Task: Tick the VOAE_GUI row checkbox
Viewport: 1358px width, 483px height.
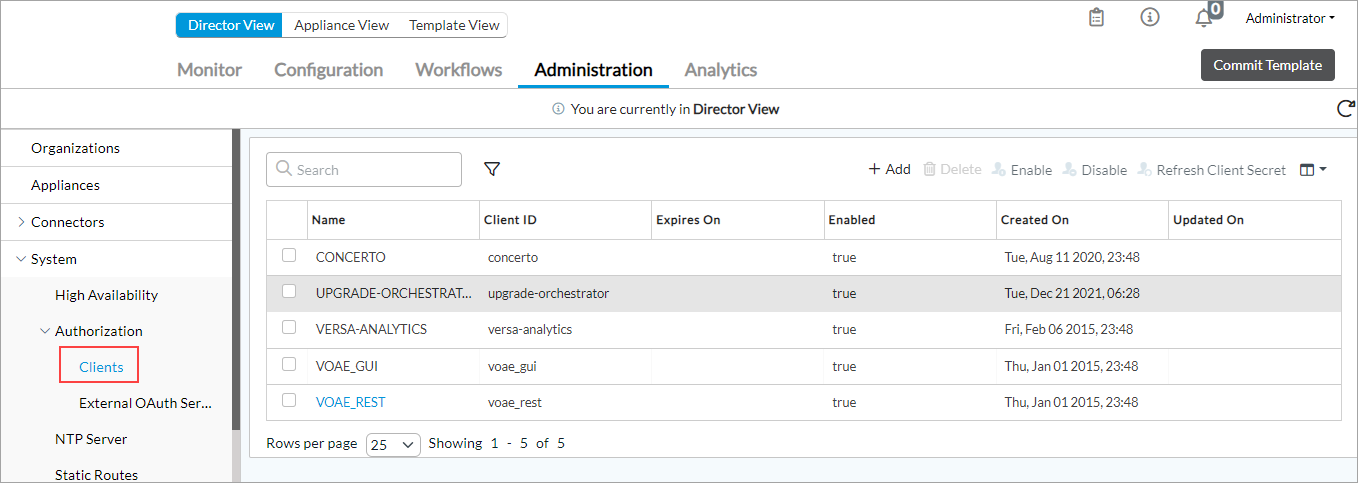Action: coord(289,365)
